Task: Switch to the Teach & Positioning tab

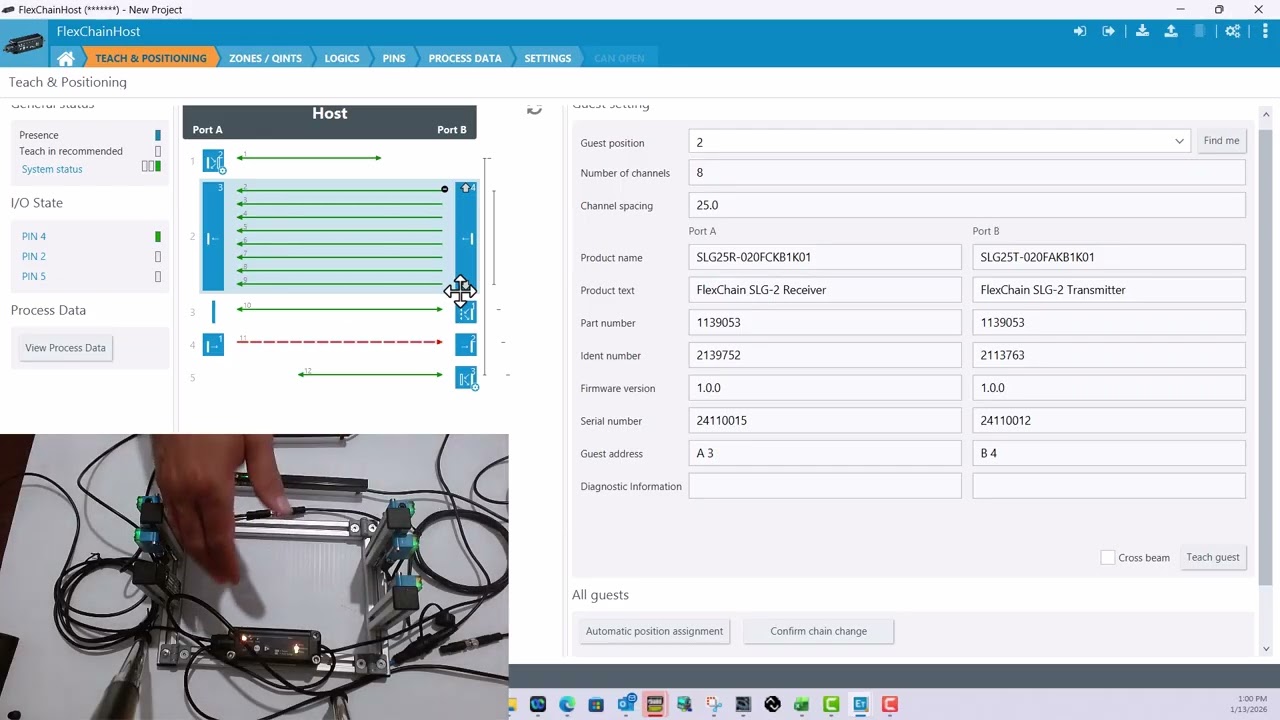Action: (x=150, y=58)
